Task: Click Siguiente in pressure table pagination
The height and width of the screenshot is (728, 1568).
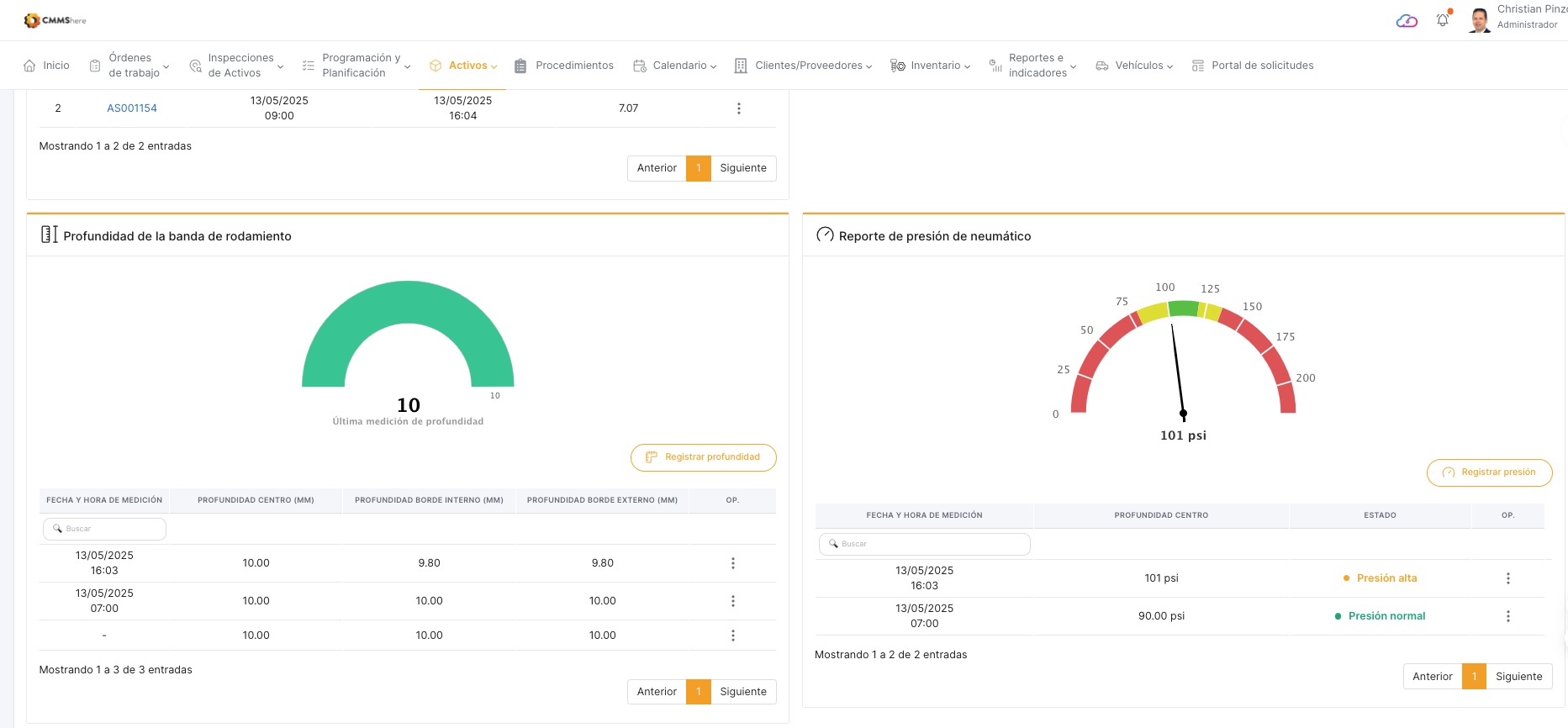Action: point(1518,677)
